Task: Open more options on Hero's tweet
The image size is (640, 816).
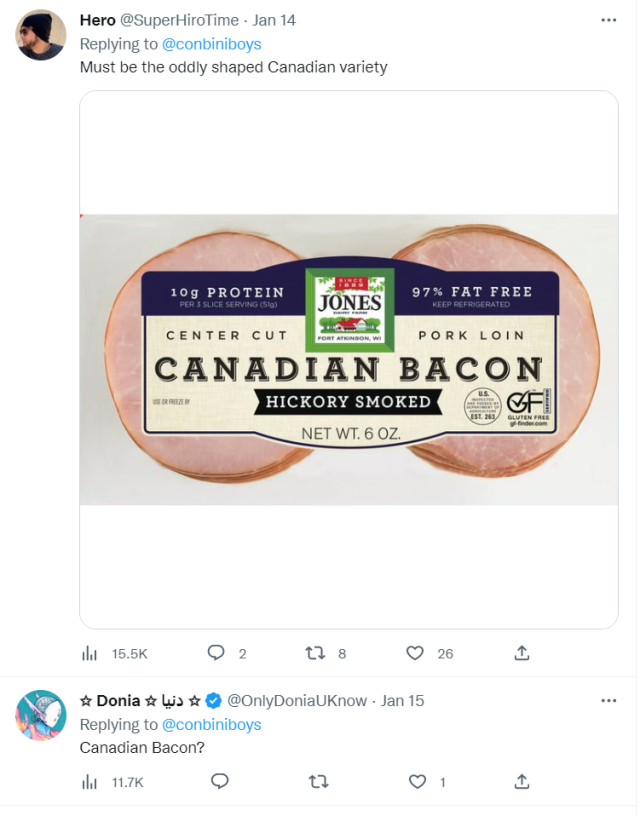Action: tap(608, 20)
